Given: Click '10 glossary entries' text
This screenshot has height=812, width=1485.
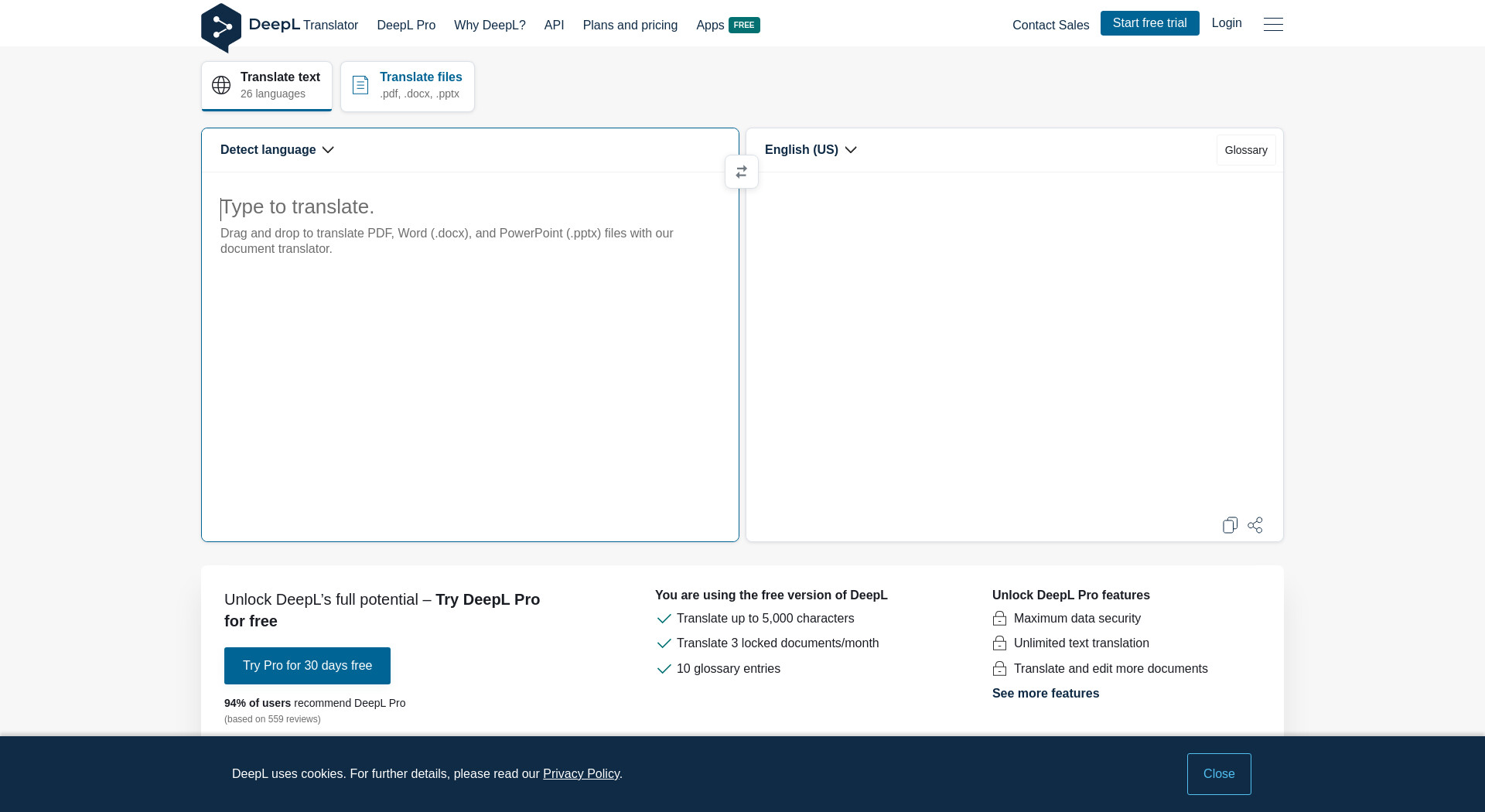Looking at the screenshot, I should click(729, 669).
